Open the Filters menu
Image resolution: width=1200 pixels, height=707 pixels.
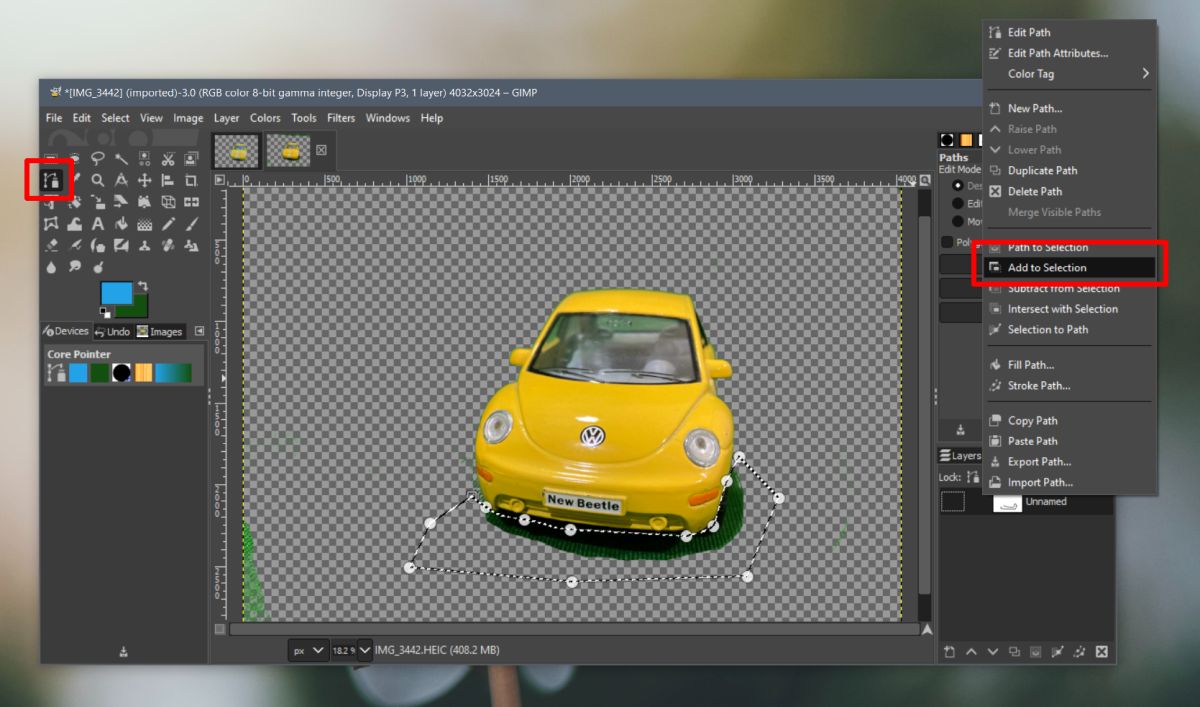point(341,117)
